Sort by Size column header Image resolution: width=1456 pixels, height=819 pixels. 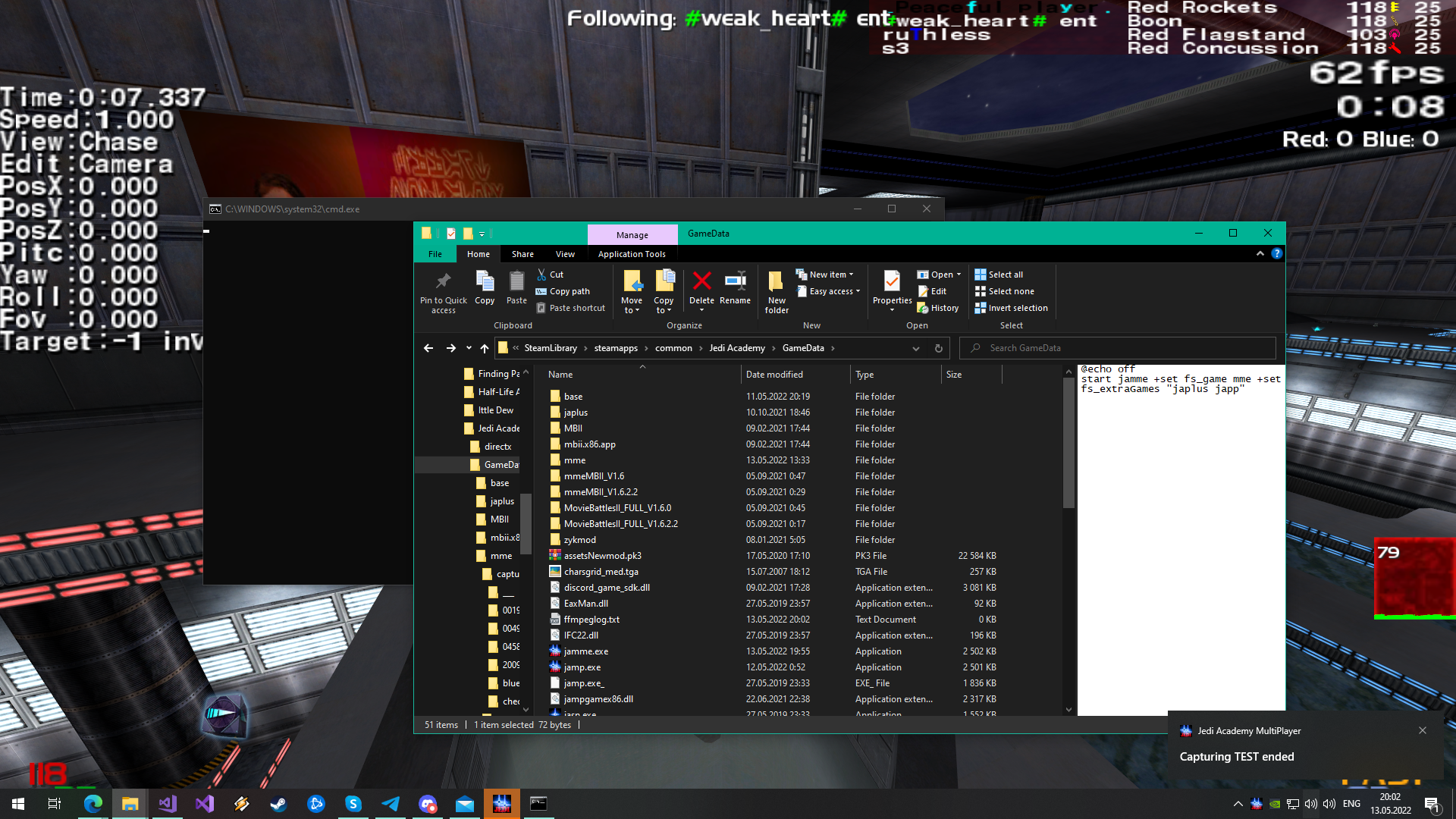coord(971,375)
